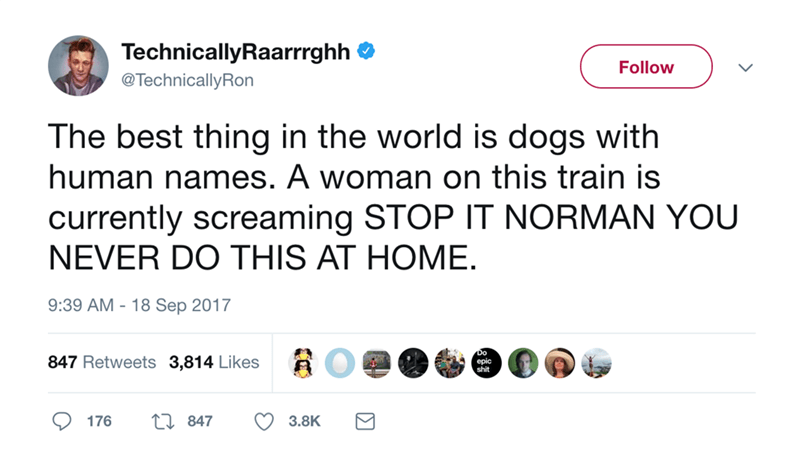The width and height of the screenshot is (800, 468).
Task: Open the green background man avatar profile
Action: [521, 363]
